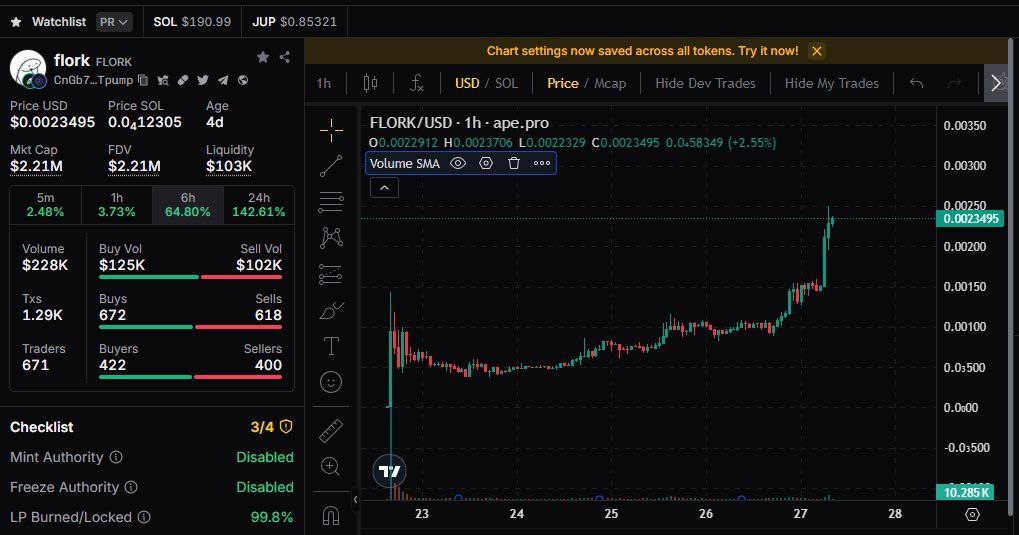Change the candlestick chart style
This screenshot has width=1019, height=535.
coord(370,83)
